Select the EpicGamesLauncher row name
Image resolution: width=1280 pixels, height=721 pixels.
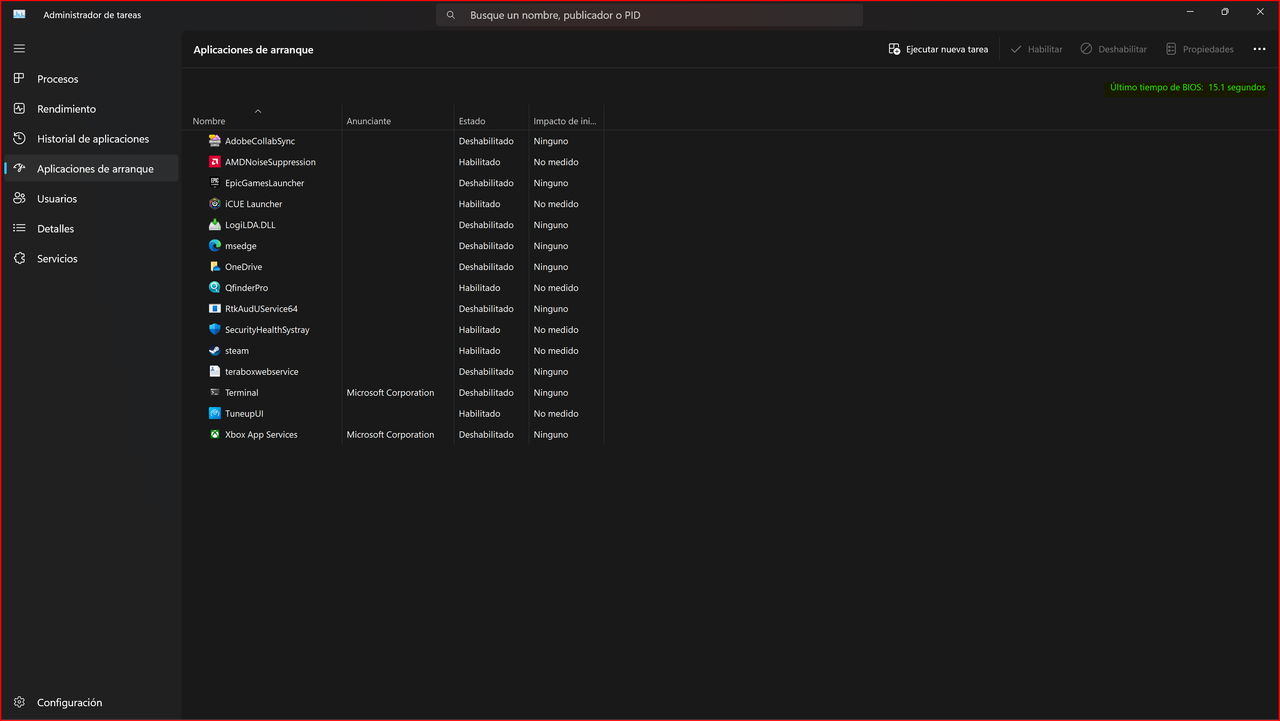pos(264,183)
